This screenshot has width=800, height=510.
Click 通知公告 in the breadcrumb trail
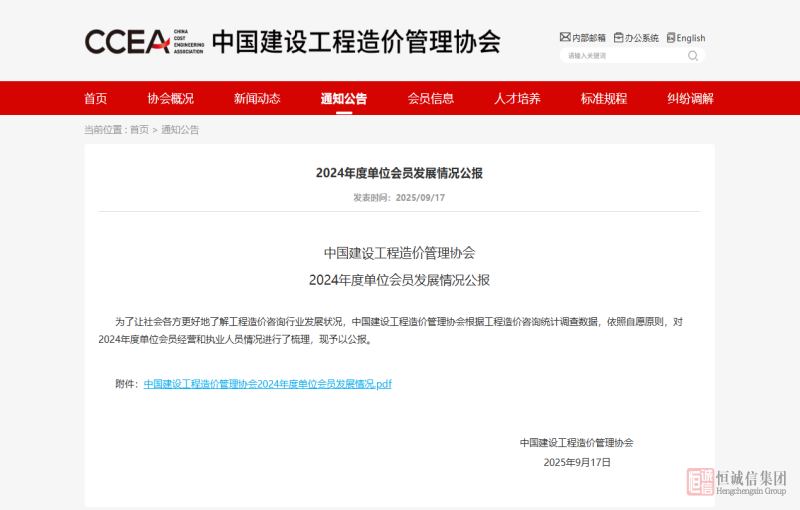[x=180, y=130]
